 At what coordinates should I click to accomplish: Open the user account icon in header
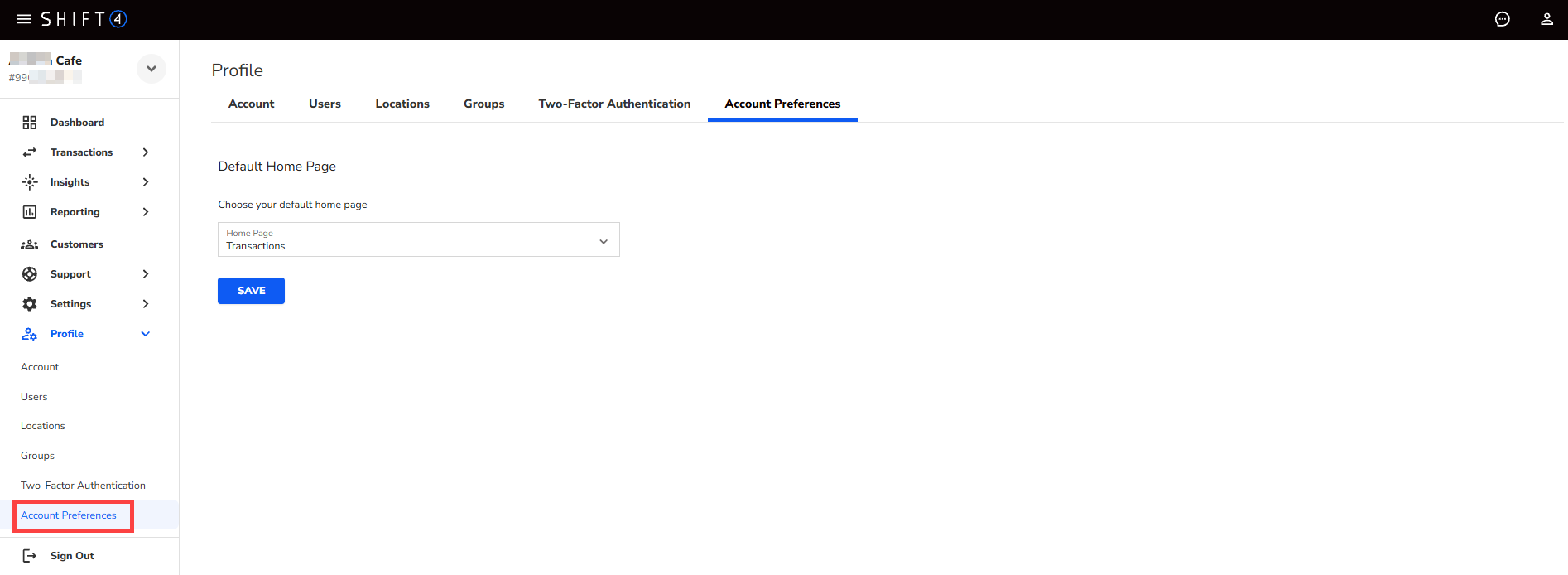1546,19
